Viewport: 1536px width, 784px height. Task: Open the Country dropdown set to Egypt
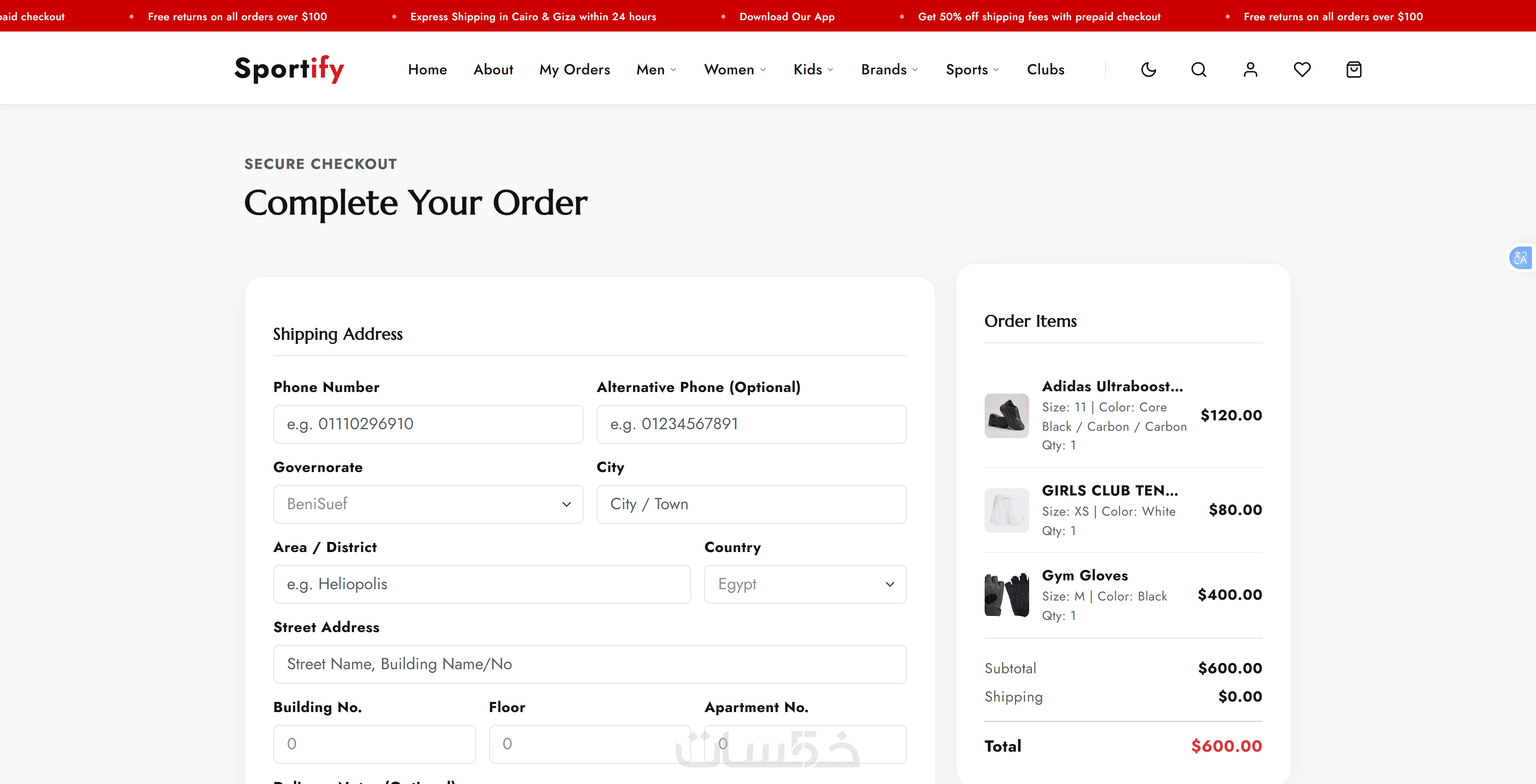coord(805,584)
